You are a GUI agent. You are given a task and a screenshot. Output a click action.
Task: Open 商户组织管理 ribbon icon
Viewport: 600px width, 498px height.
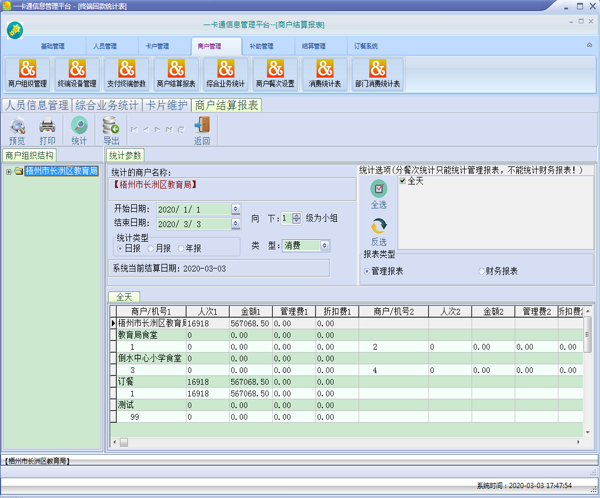27,74
